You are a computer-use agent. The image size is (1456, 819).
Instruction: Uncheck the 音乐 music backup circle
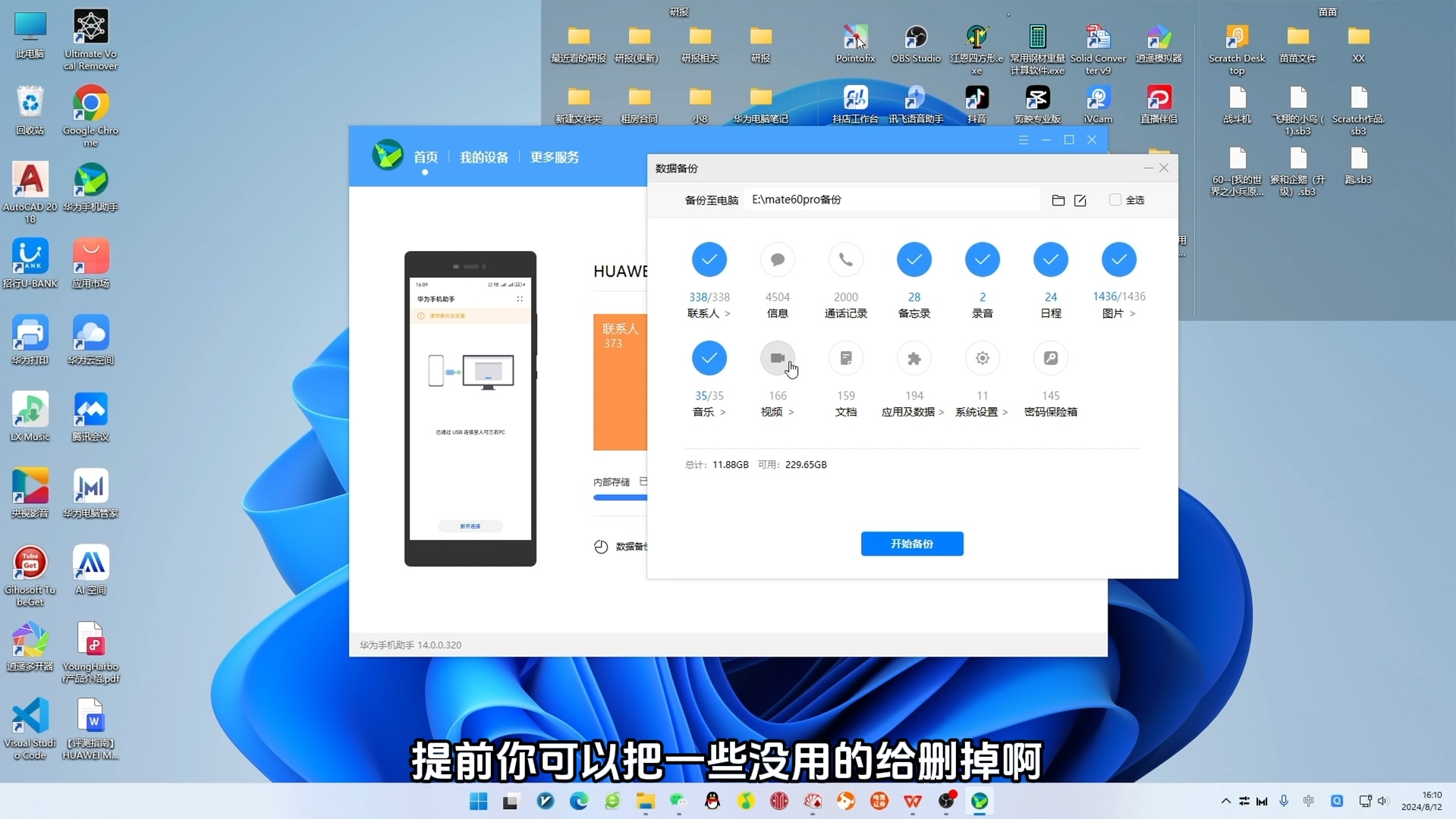[709, 358]
